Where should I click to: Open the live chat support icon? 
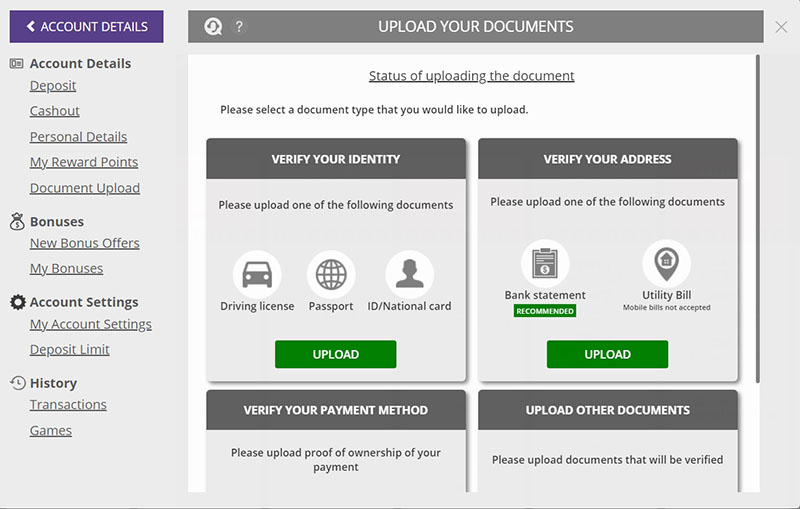click(x=213, y=27)
